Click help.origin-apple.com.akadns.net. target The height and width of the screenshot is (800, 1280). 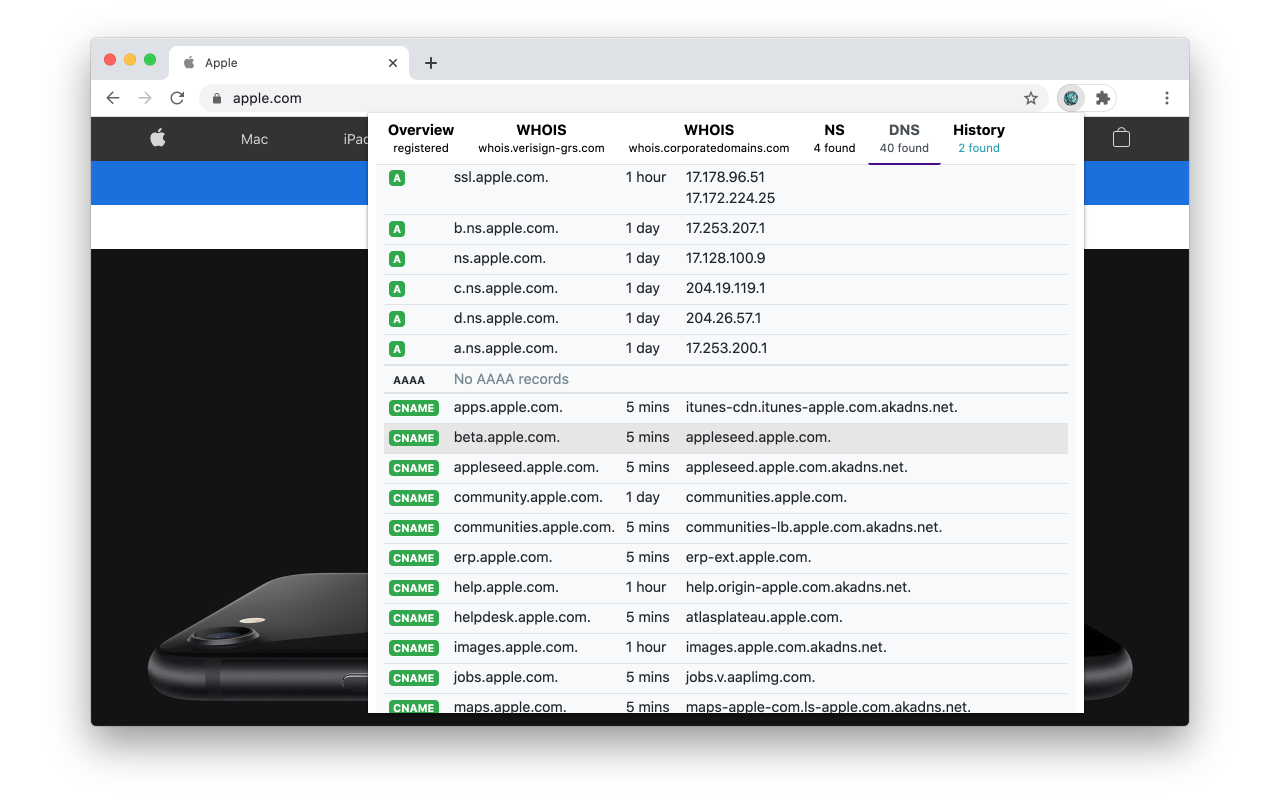pos(798,587)
